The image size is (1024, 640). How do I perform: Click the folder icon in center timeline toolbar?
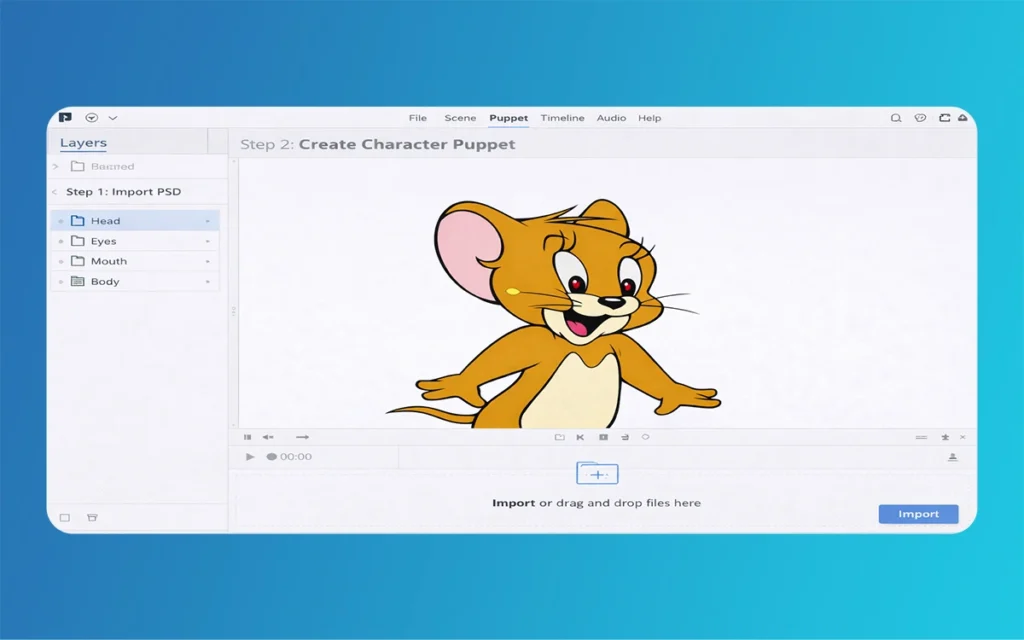pyautogui.click(x=559, y=437)
